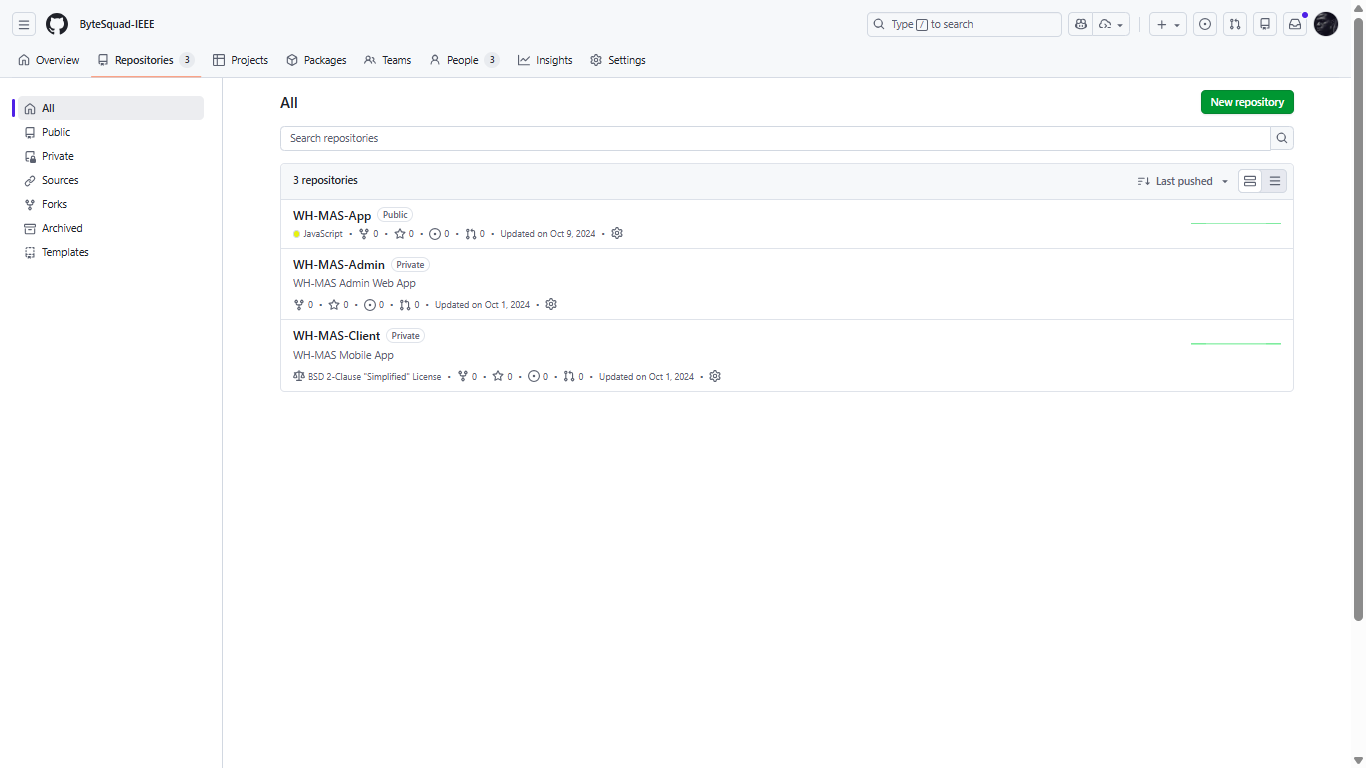Switch to the Projects tab
This screenshot has height=768, width=1366.
(240, 60)
